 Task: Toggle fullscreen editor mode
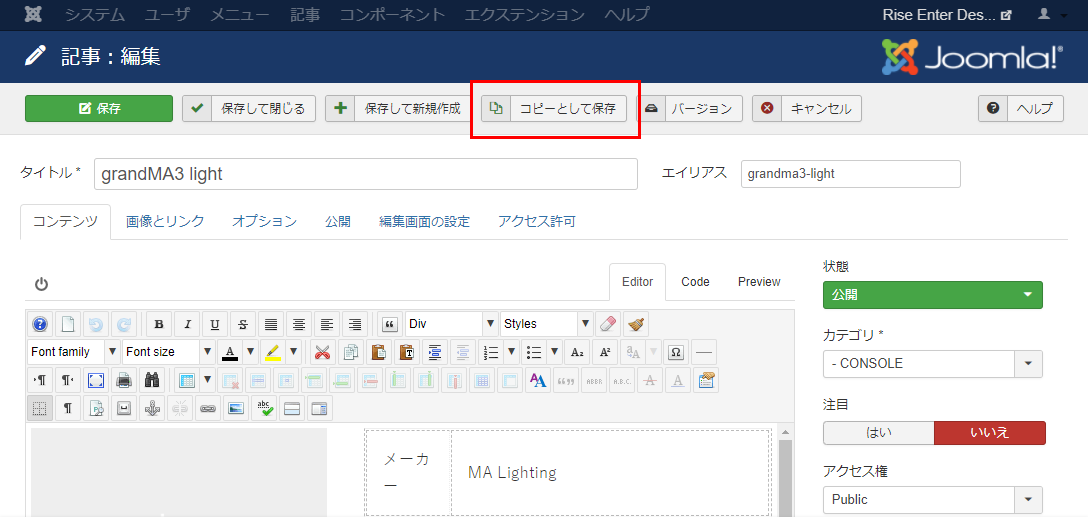96,380
